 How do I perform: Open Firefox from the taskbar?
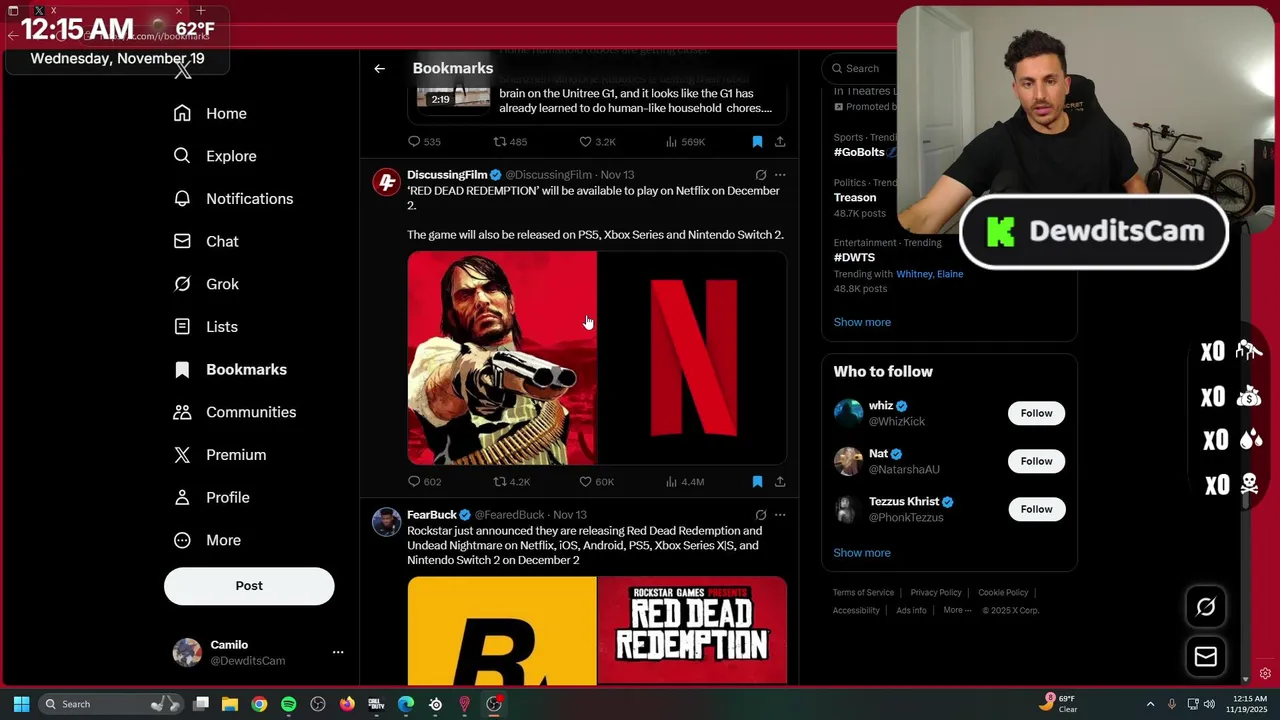pos(347,704)
